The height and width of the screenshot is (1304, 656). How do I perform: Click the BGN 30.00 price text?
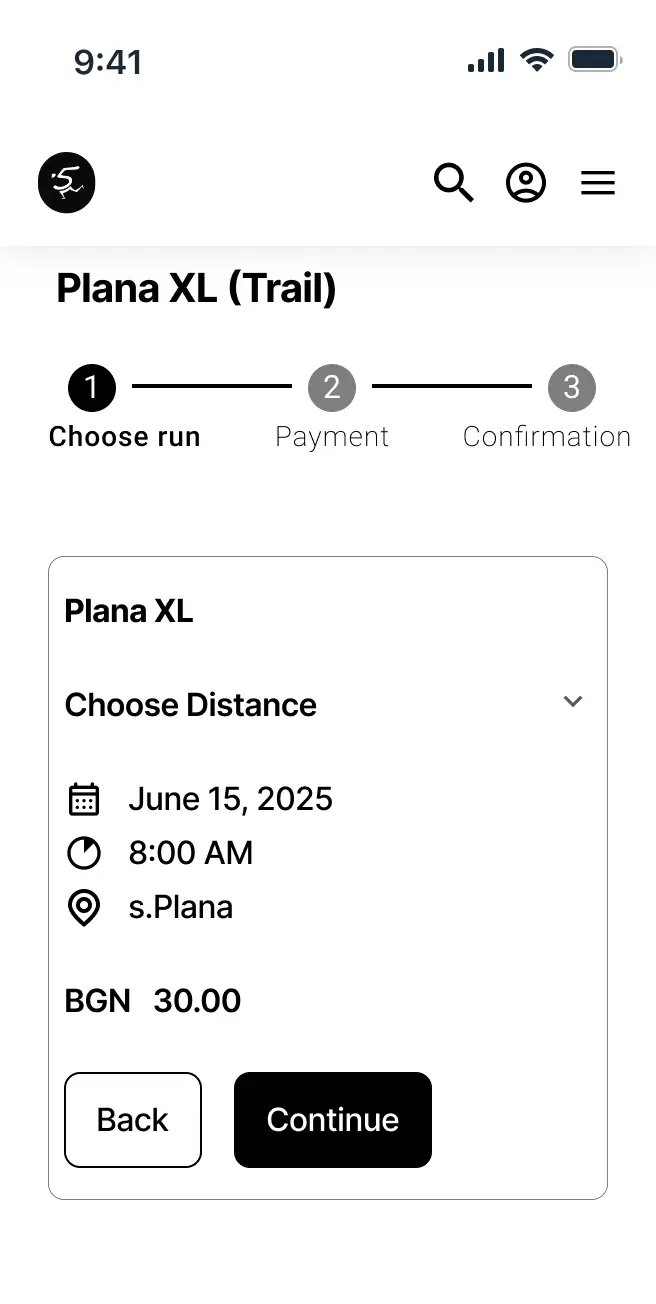(153, 1001)
